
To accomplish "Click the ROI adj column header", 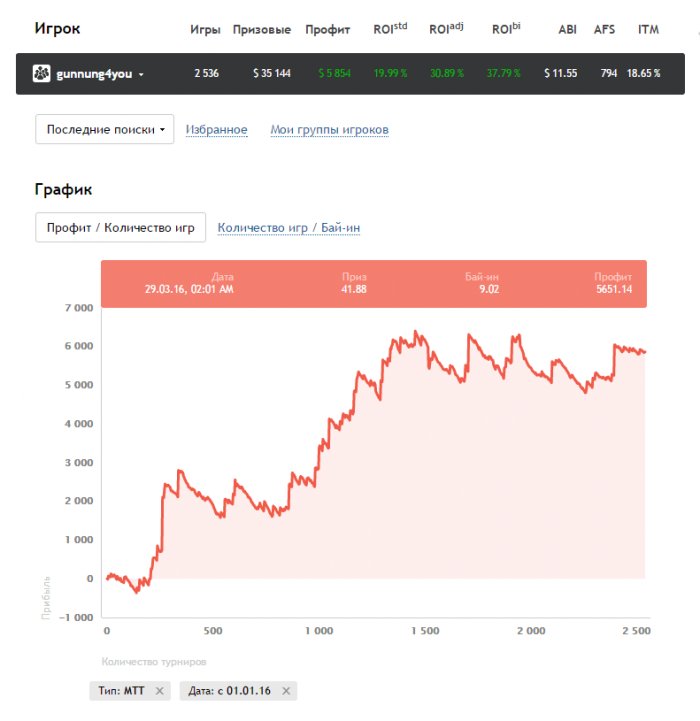I will tap(446, 29).
